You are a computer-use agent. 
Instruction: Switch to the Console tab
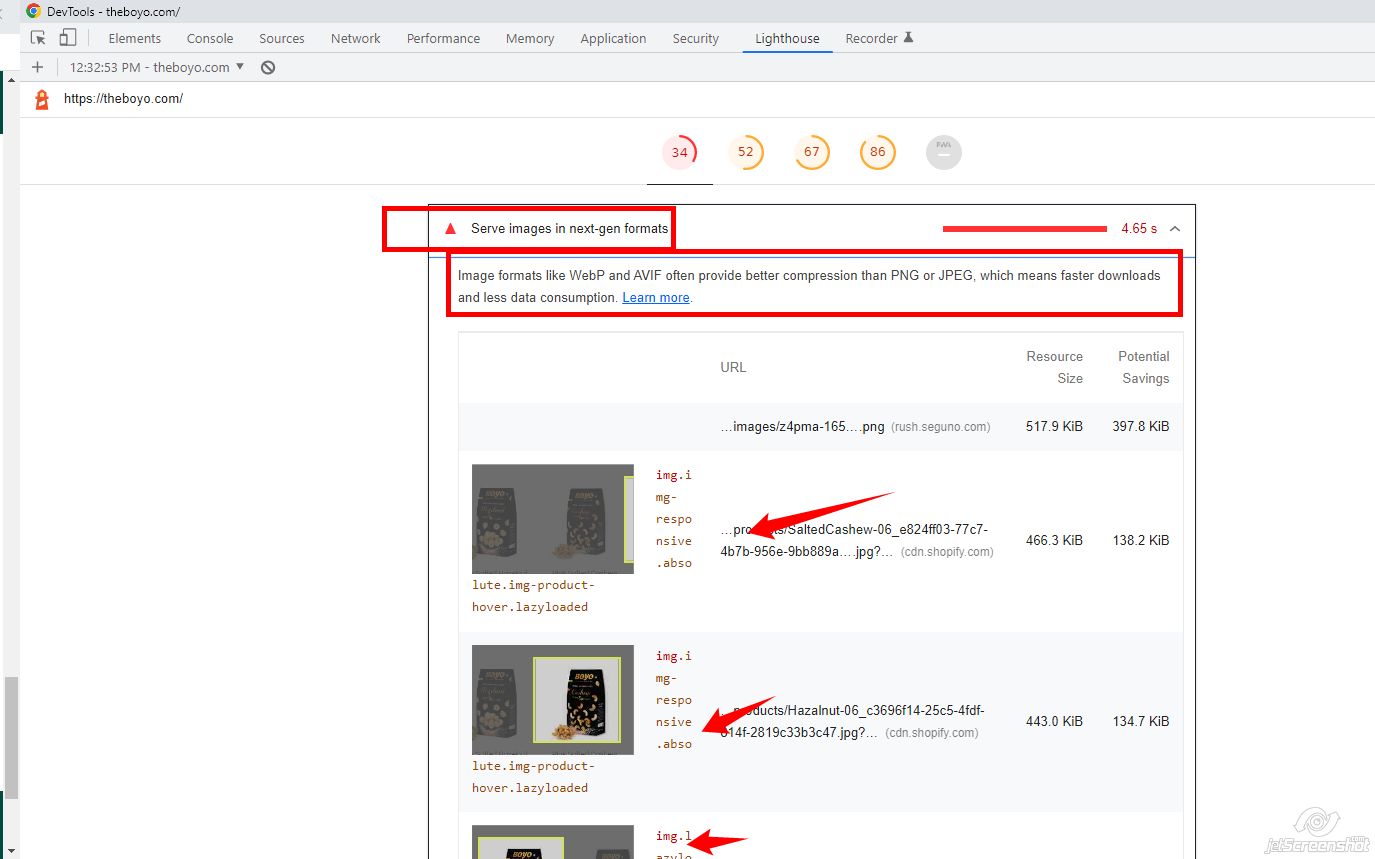210,38
